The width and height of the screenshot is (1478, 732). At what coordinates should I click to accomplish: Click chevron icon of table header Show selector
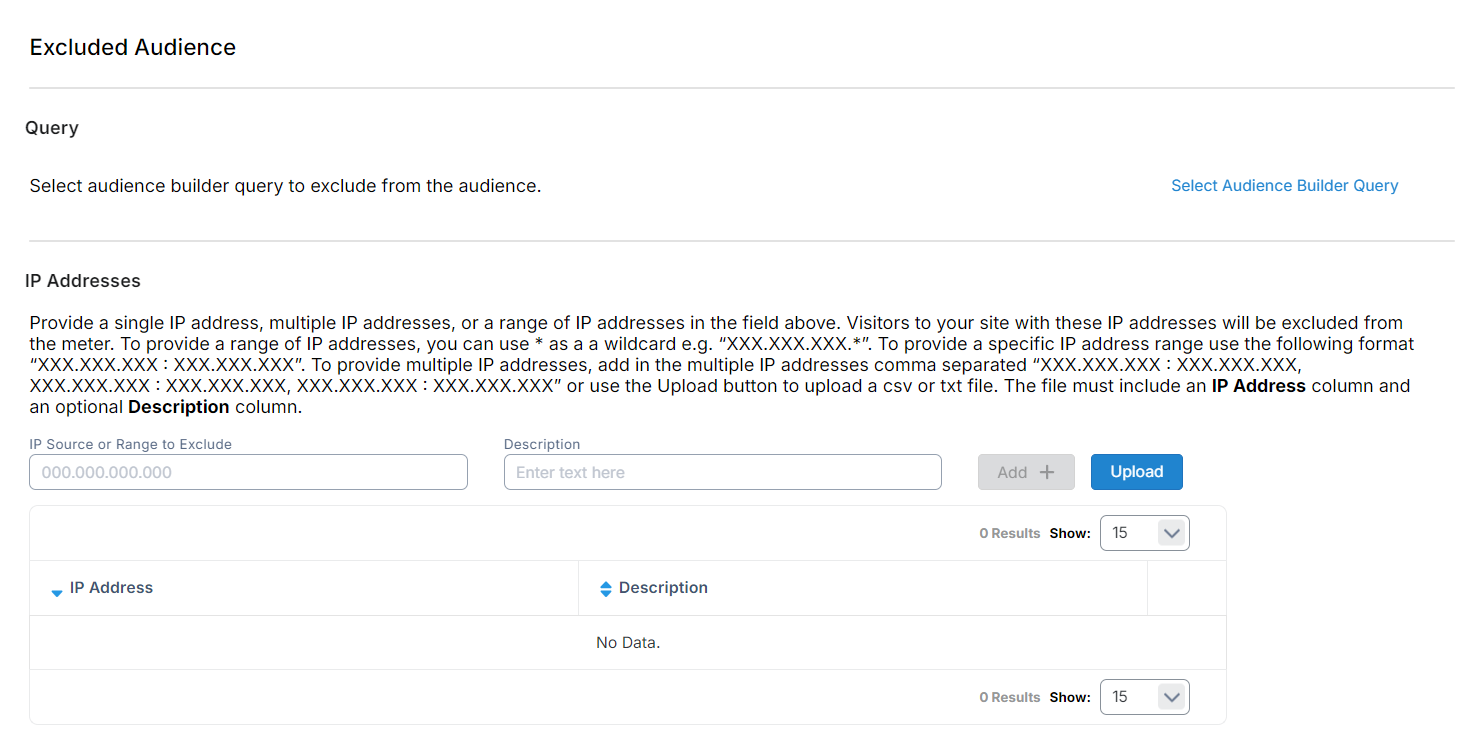tap(1171, 533)
